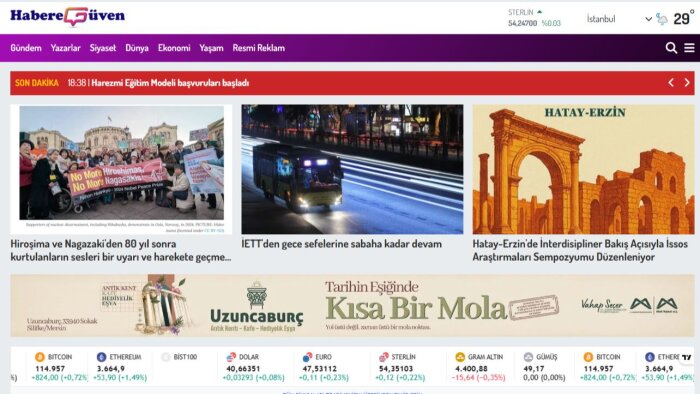
Task: Click the Gram Altın value 4.400,88
Action: tap(471, 369)
